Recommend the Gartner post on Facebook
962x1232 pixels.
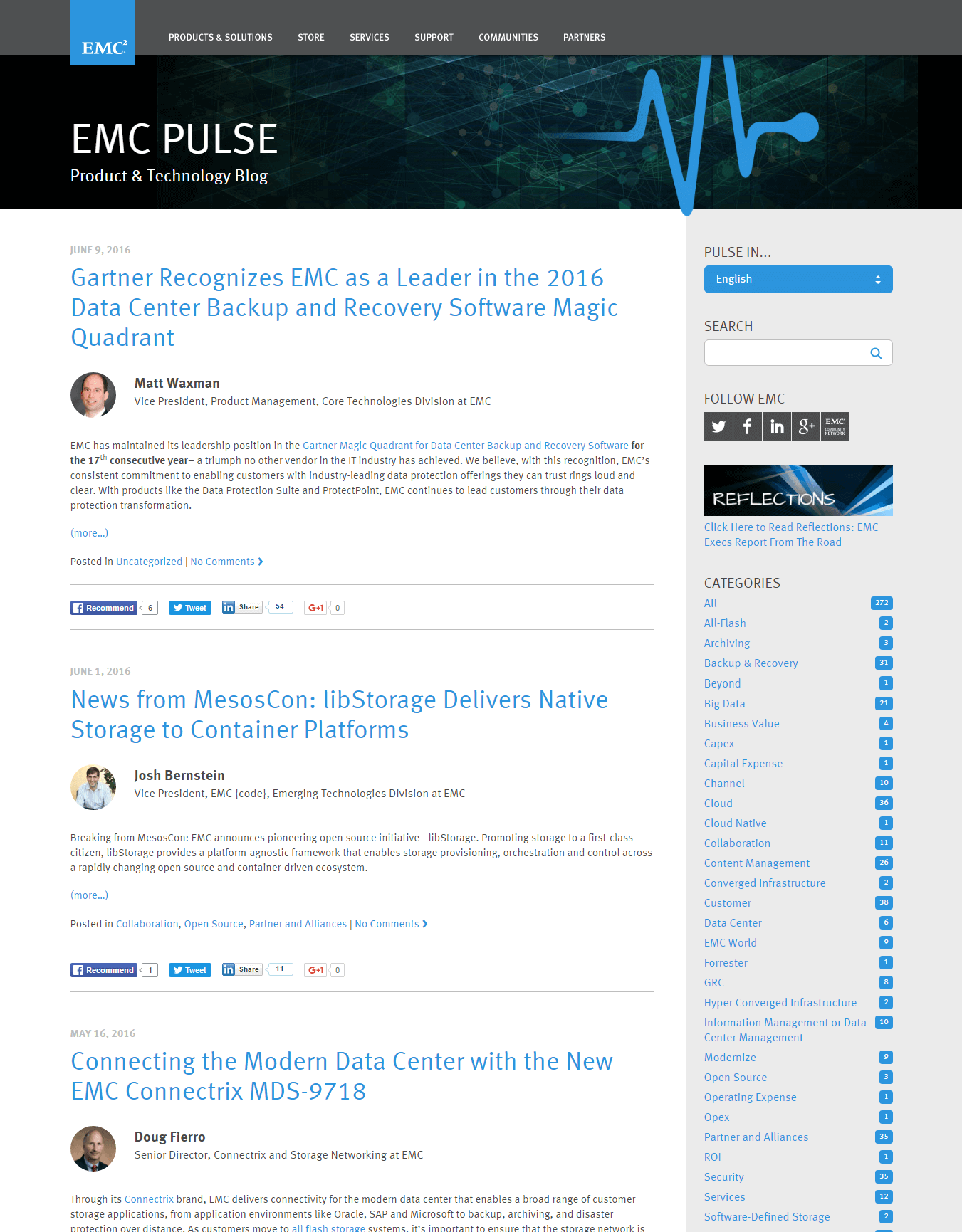104,608
